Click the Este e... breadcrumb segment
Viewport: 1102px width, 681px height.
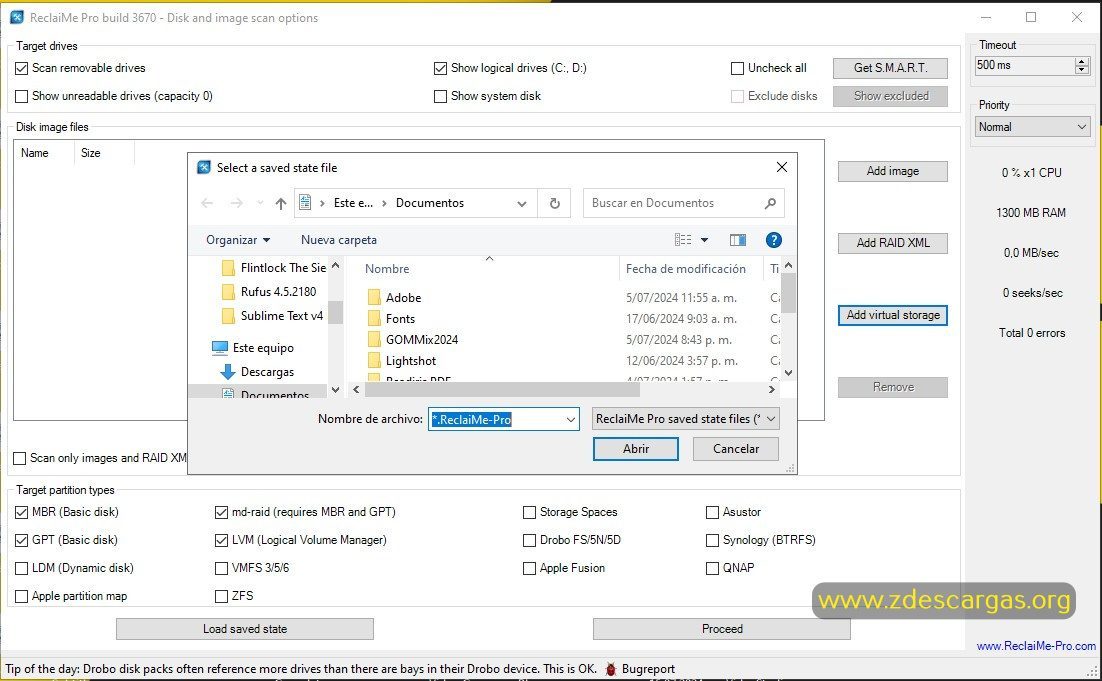[353, 203]
